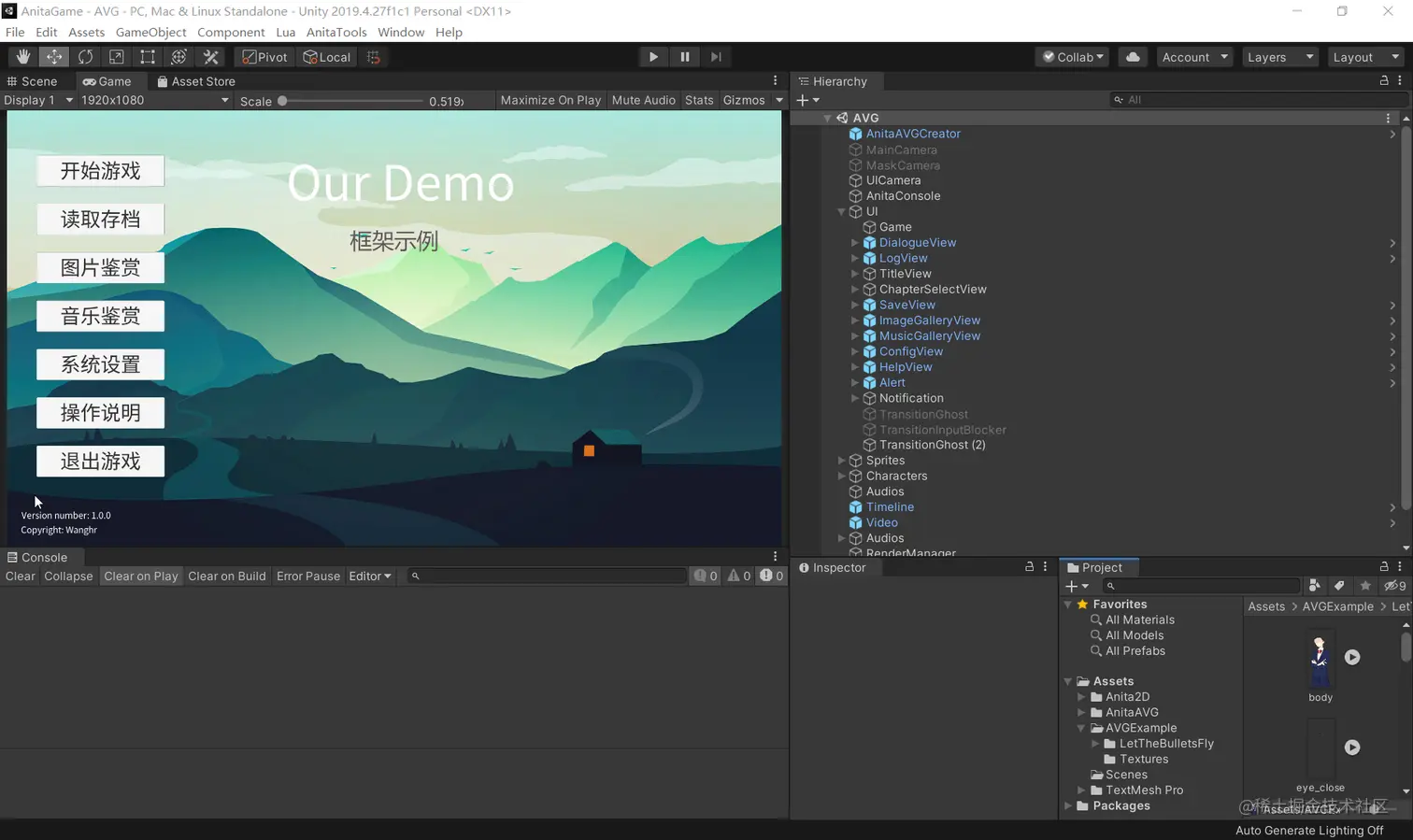The width and height of the screenshot is (1413, 840).
Task: Toggle hidden packages visibility in Project
Action: pos(1394,586)
